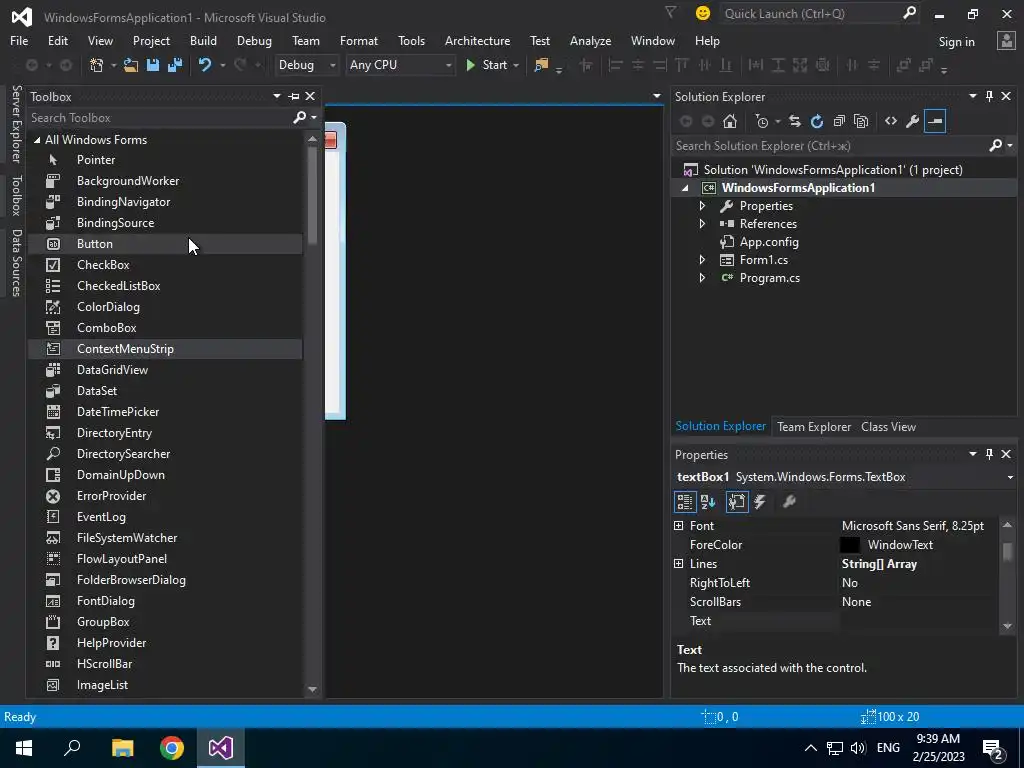1024x768 pixels.
Task: Select the Button control in Toolbox
Action: pos(165,244)
